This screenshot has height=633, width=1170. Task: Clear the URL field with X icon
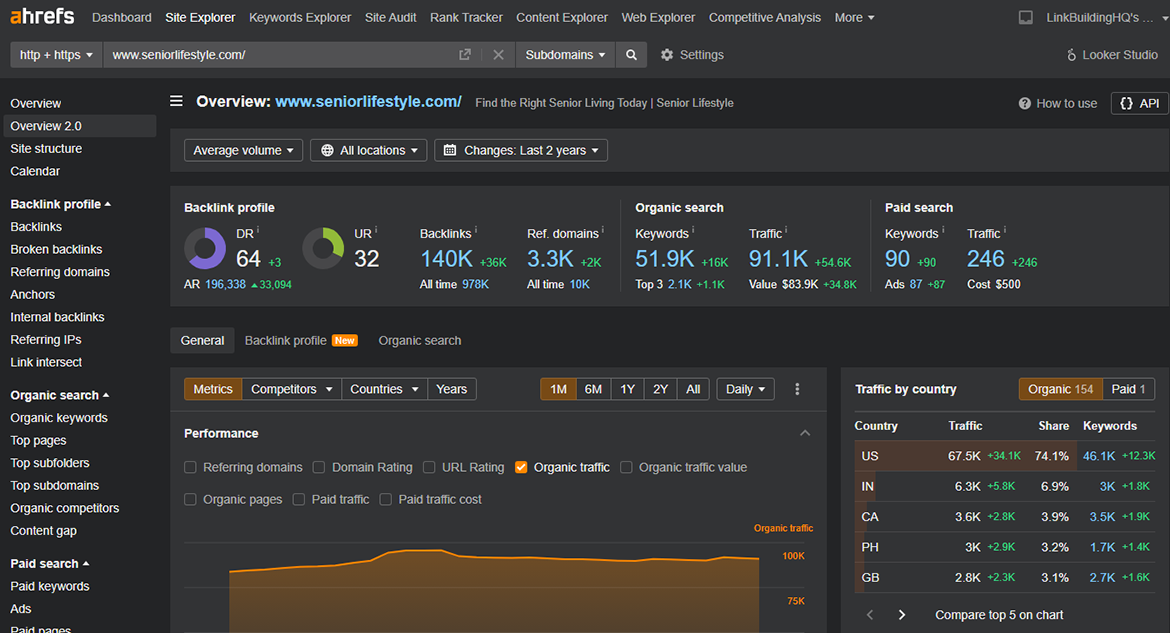coord(498,54)
